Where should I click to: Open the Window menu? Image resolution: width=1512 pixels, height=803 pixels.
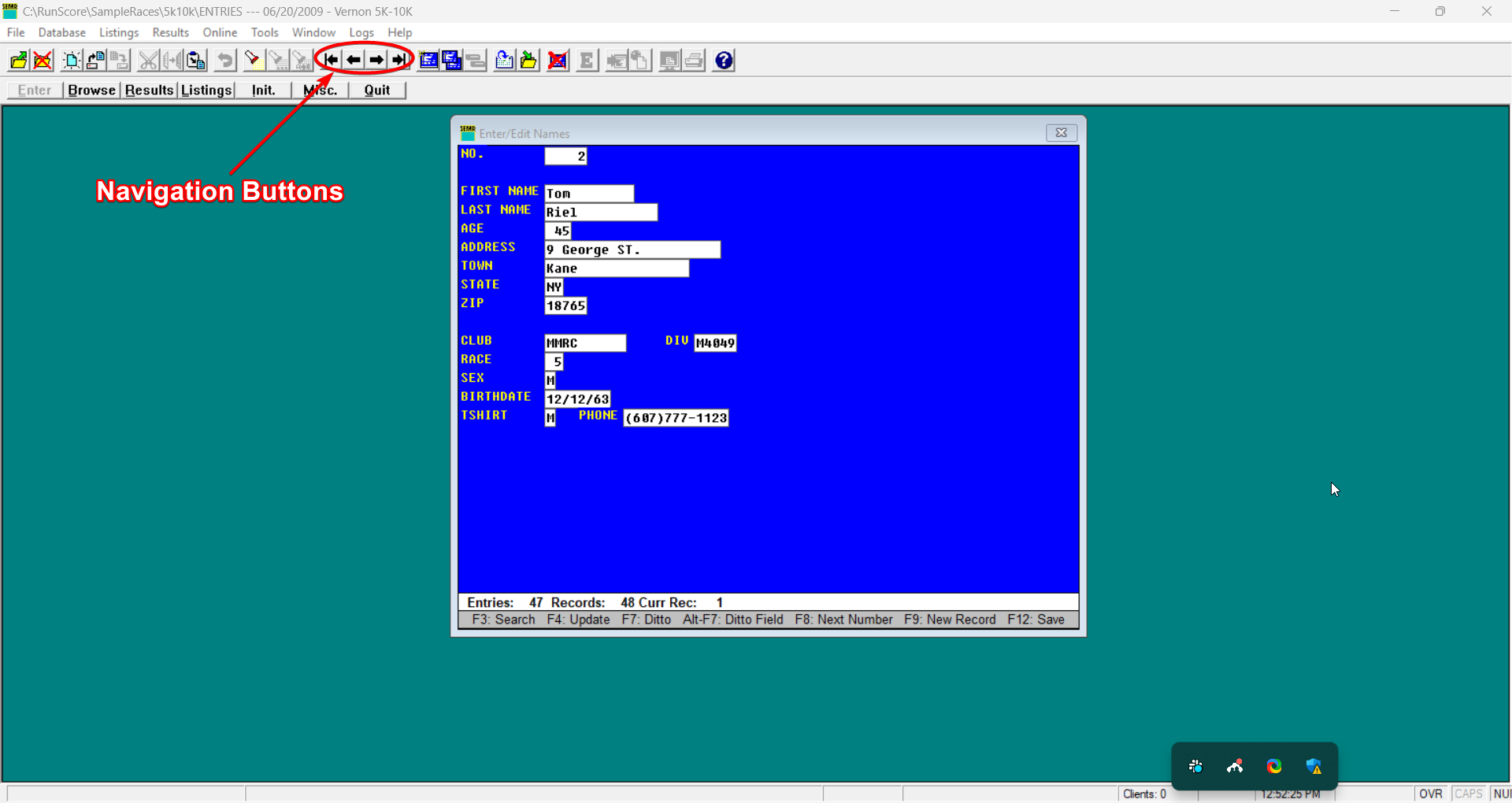coord(313,32)
